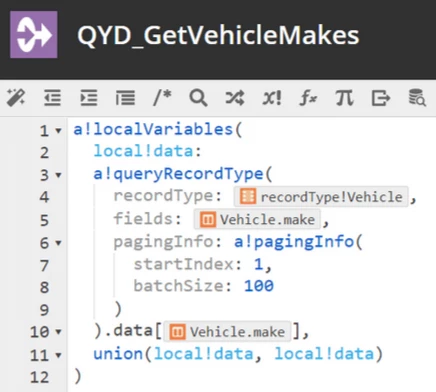The image size is (436, 392).
Task: Click the recordType!Vehicle reference chip
Action: tap(321, 197)
